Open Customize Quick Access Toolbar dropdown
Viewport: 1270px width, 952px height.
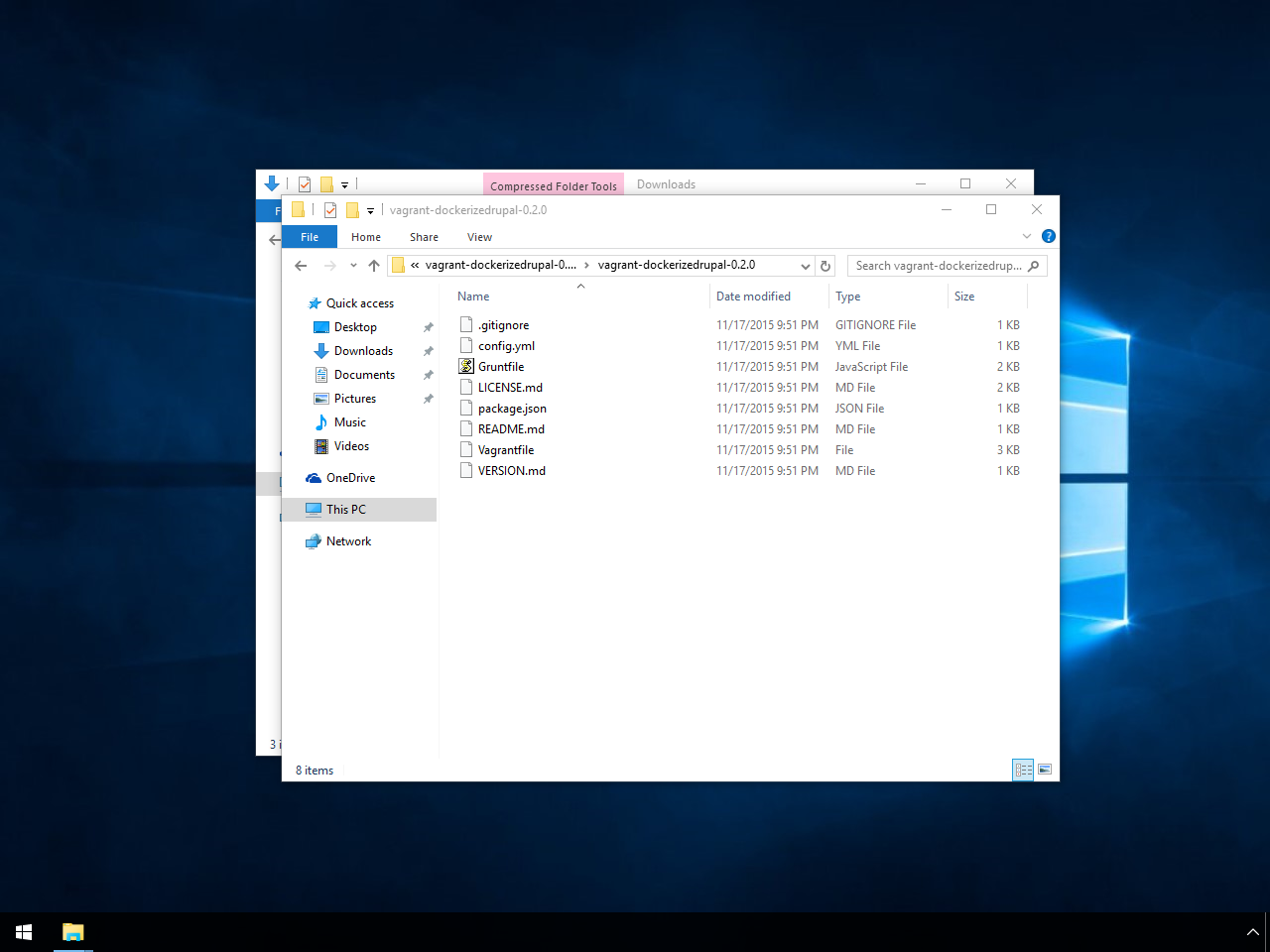tap(370, 211)
